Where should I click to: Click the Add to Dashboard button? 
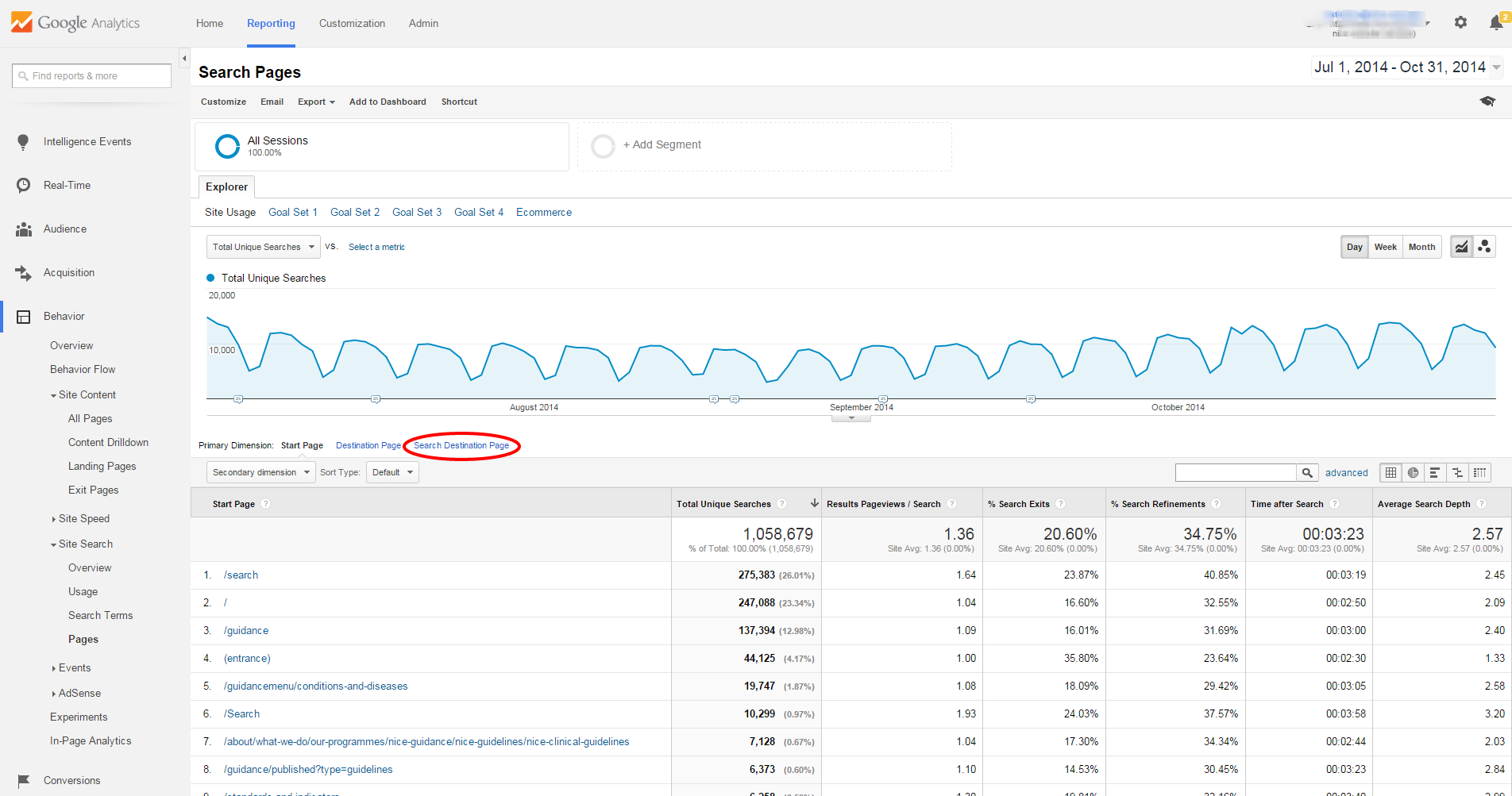(x=388, y=102)
